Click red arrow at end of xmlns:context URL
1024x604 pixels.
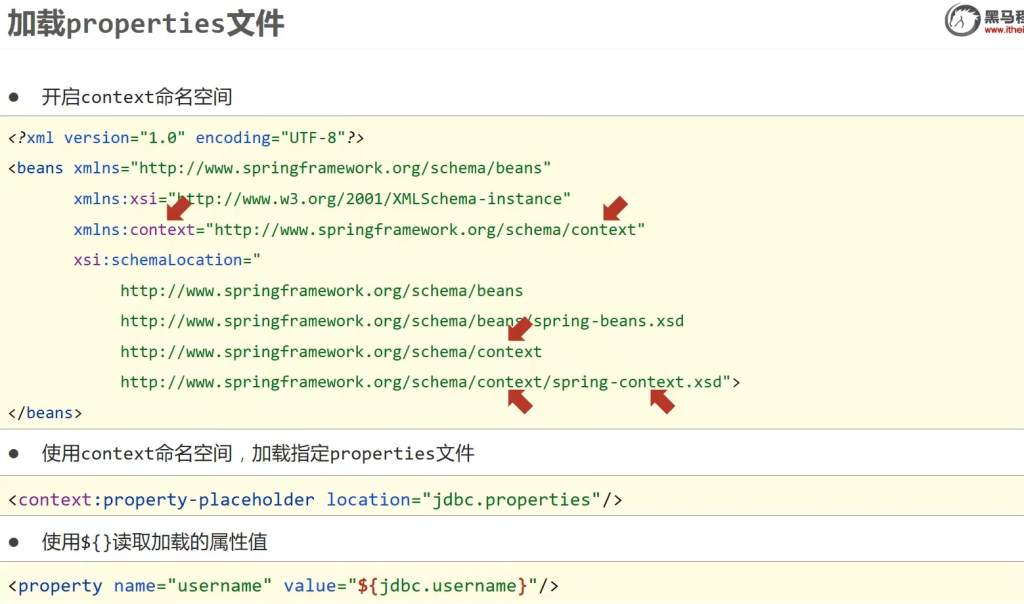tap(614, 208)
